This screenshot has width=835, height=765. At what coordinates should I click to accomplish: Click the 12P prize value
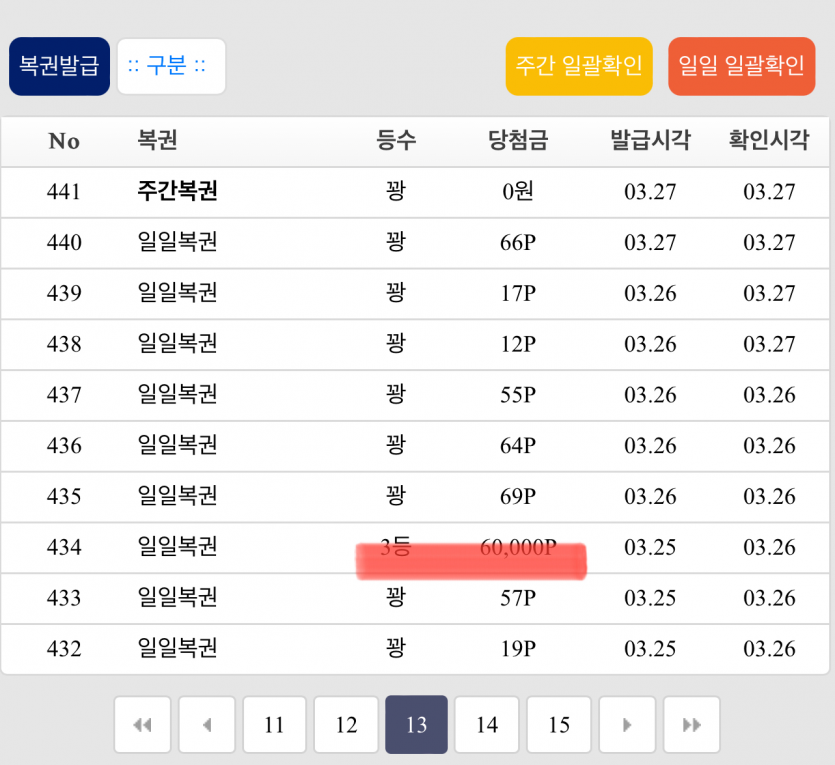pyautogui.click(x=518, y=344)
